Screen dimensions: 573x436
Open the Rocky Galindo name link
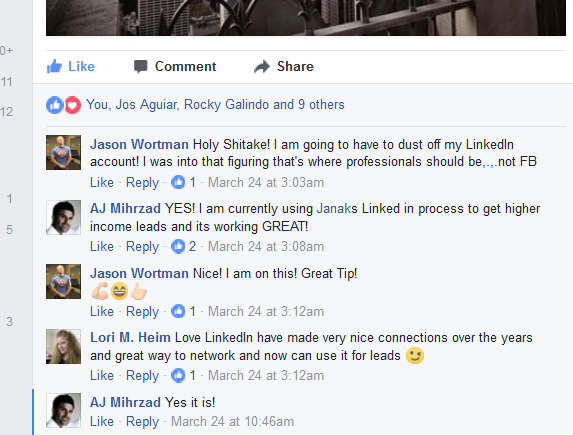pyautogui.click(x=226, y=105)
